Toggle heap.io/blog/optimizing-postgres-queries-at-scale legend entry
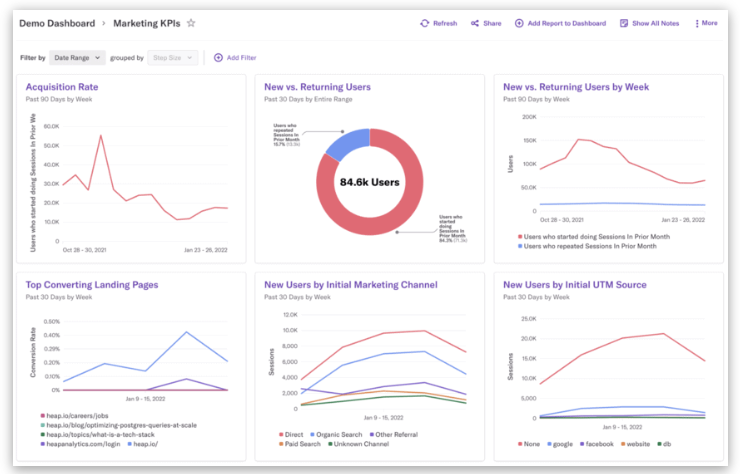The height and width of the screenshot is (474, 740). [x=118, y=425]
